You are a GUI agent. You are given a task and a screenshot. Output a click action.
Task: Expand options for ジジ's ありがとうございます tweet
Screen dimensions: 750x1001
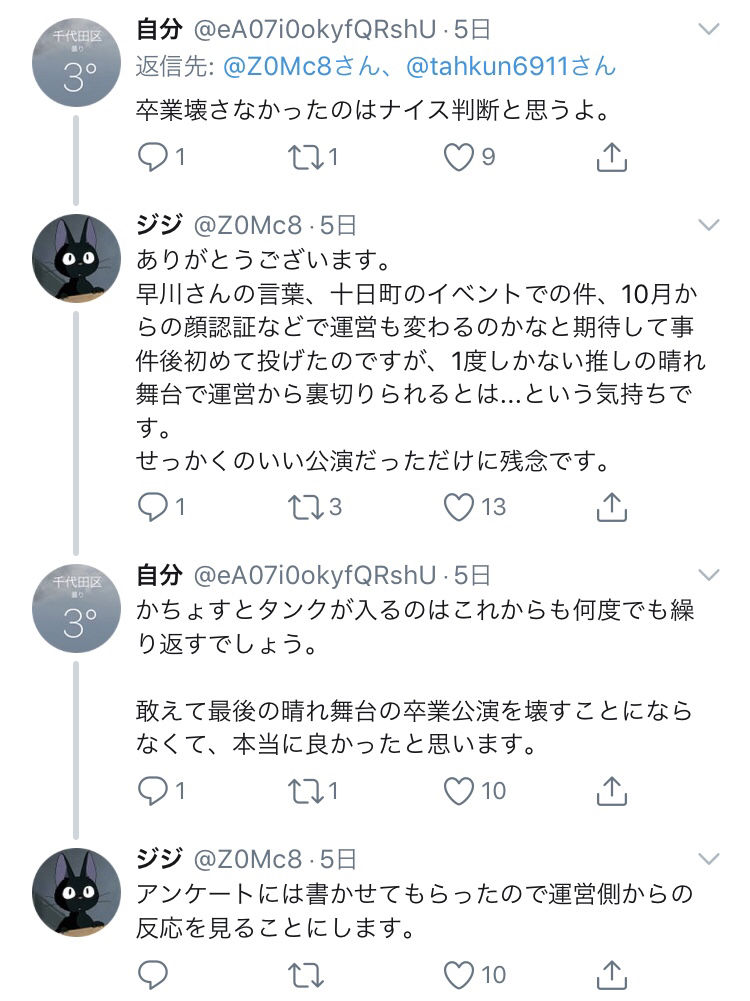click(x=708, y=224)
